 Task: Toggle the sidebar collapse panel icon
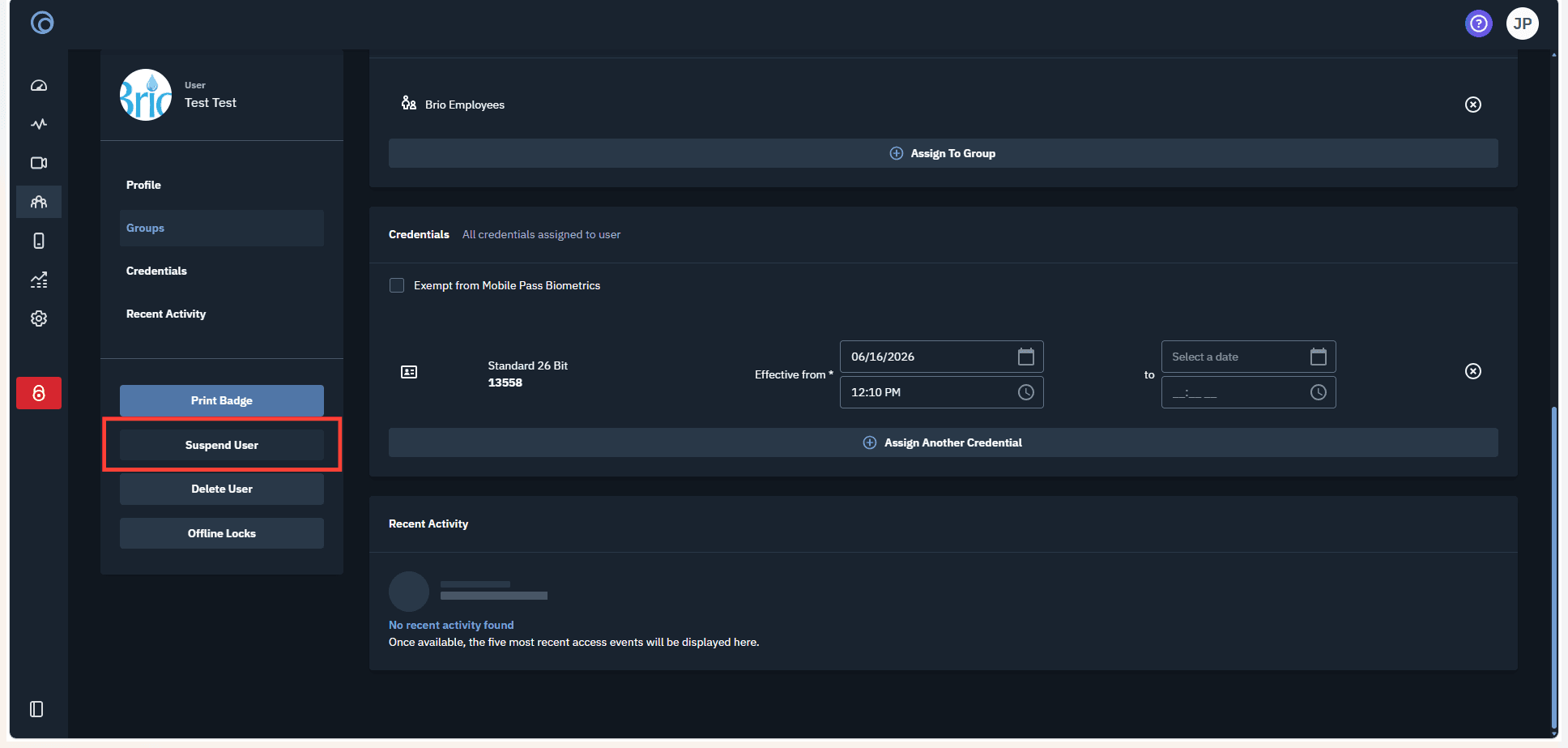click(x=36, y=709)
